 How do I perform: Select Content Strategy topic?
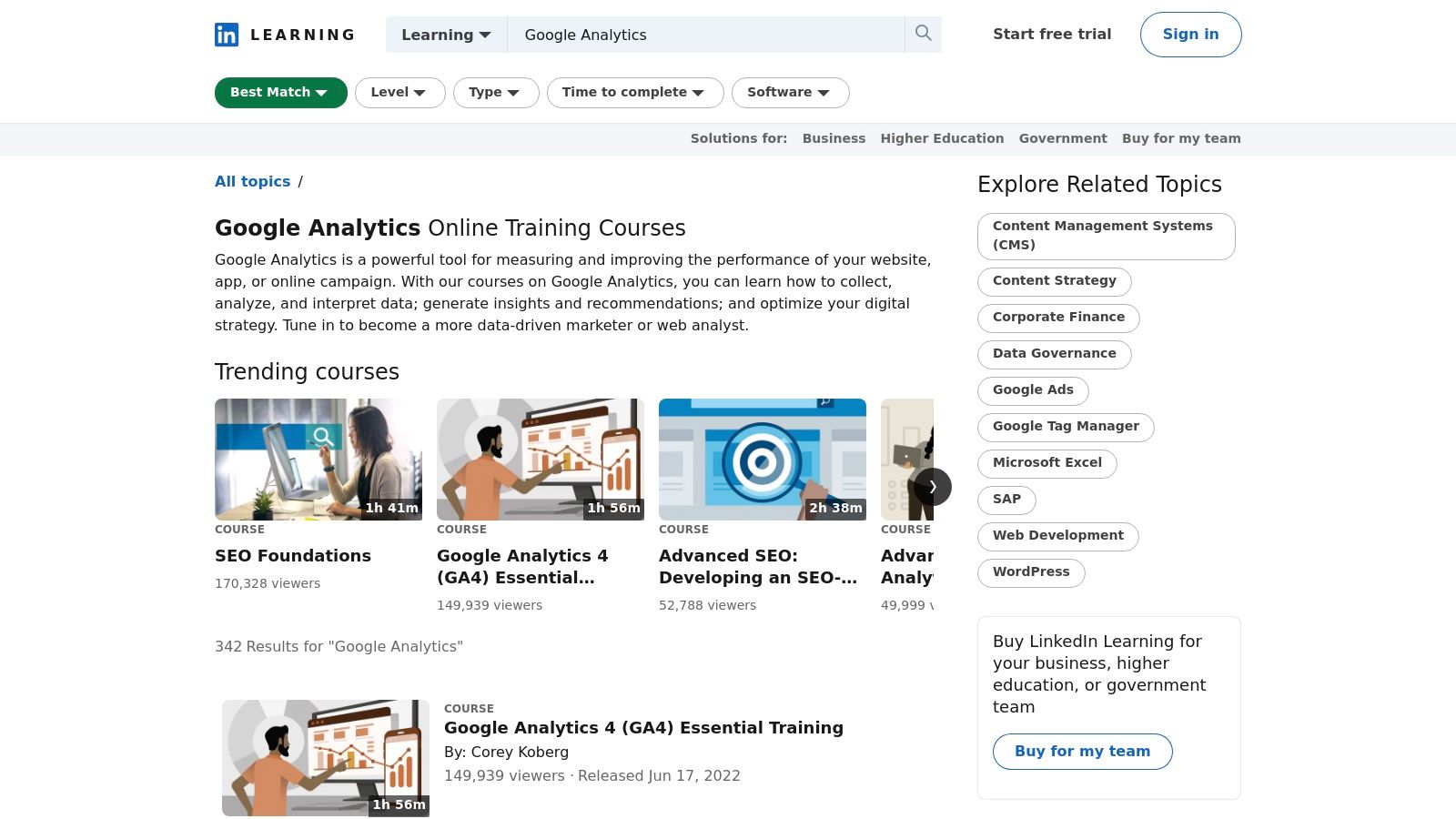[x=1055, y=281]
